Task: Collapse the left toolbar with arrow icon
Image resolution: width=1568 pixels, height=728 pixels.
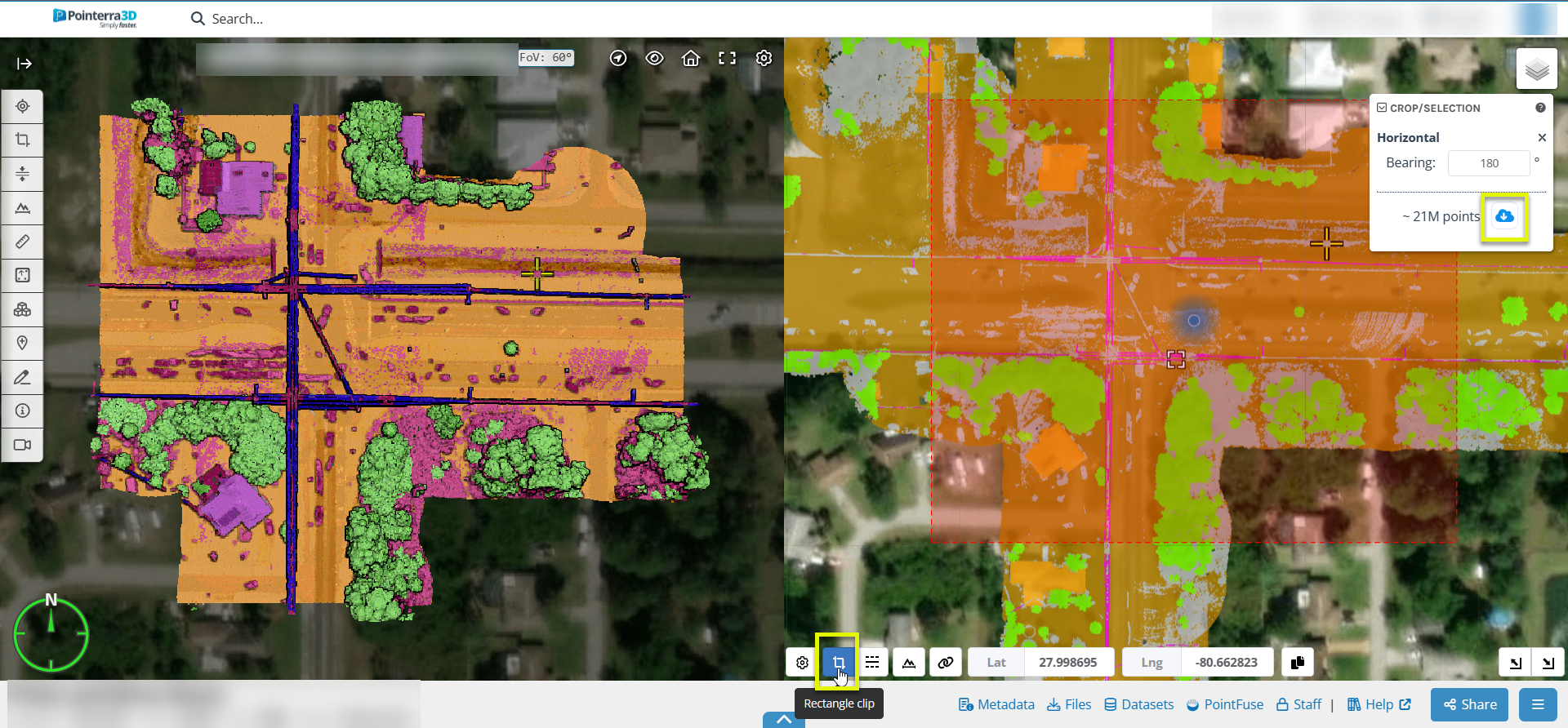Action: click(24, 64)
